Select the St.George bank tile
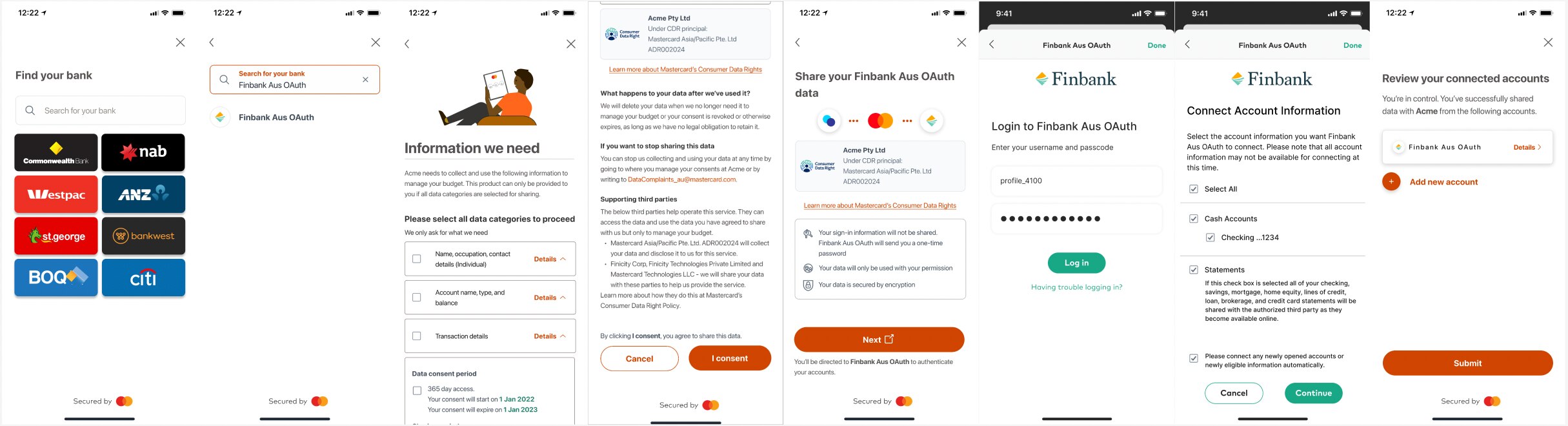Viewport: 1568px width, 426px height. tap(55, 236)
